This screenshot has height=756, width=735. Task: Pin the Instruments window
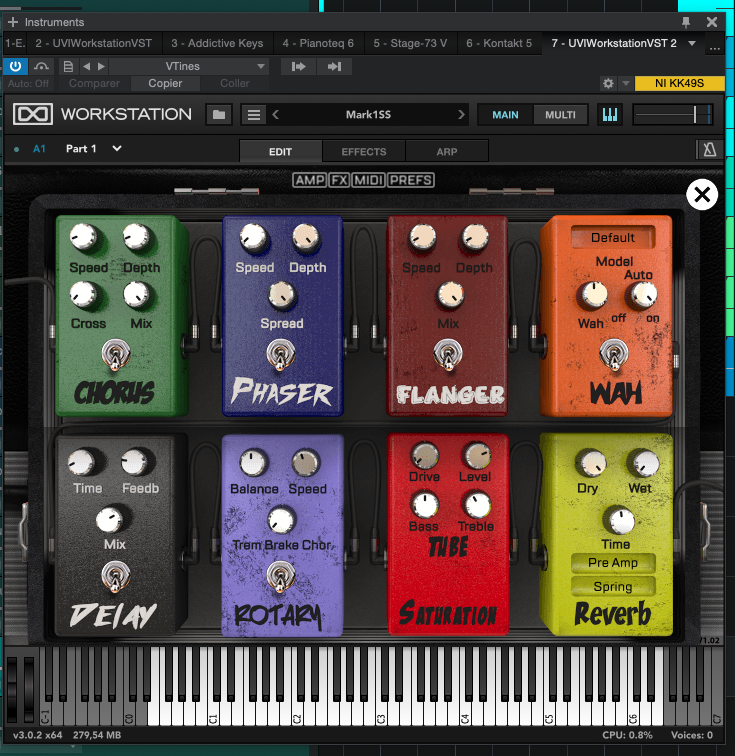tap(686, 22)
